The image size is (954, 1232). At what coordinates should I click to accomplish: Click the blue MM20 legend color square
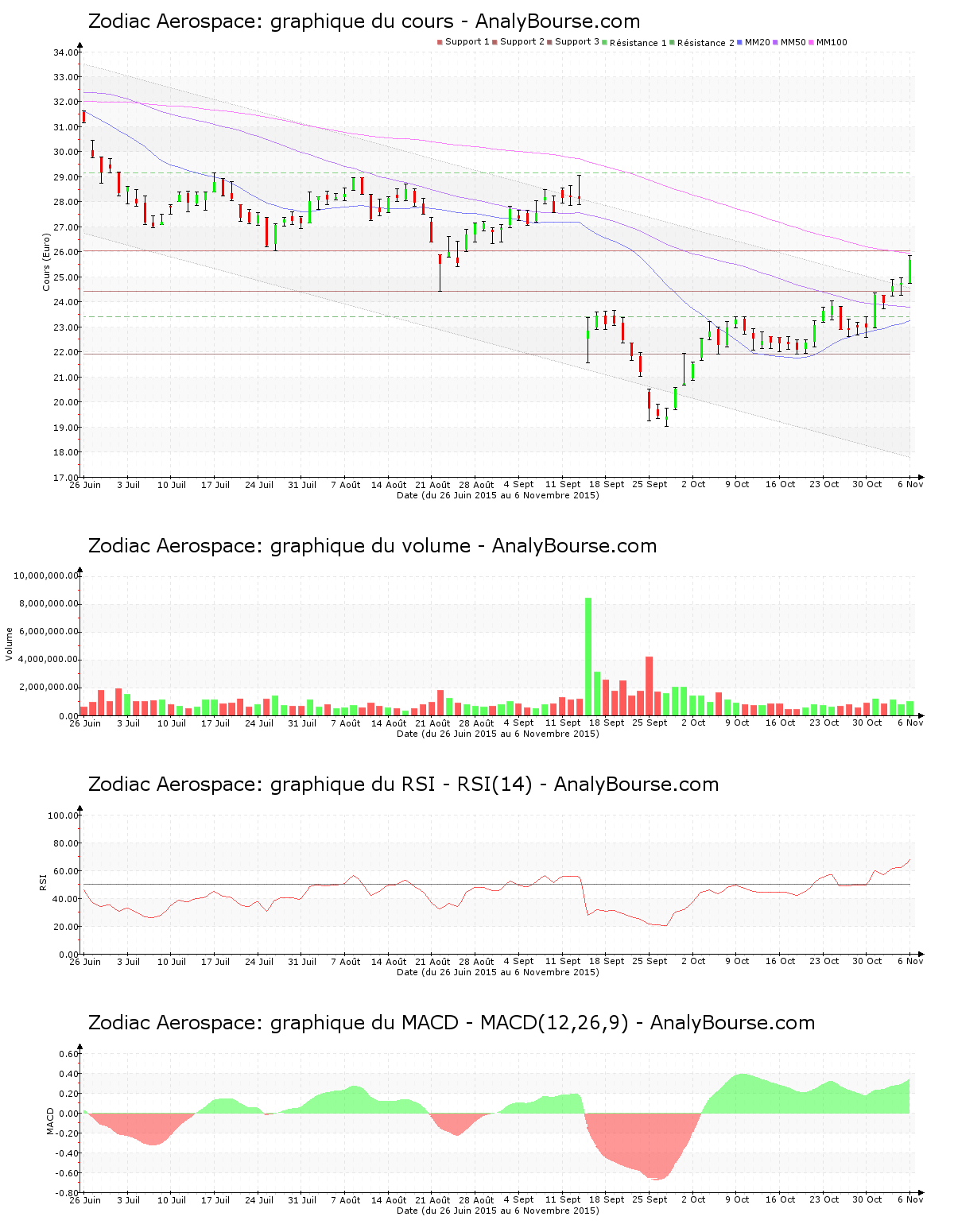coord(741,42)
